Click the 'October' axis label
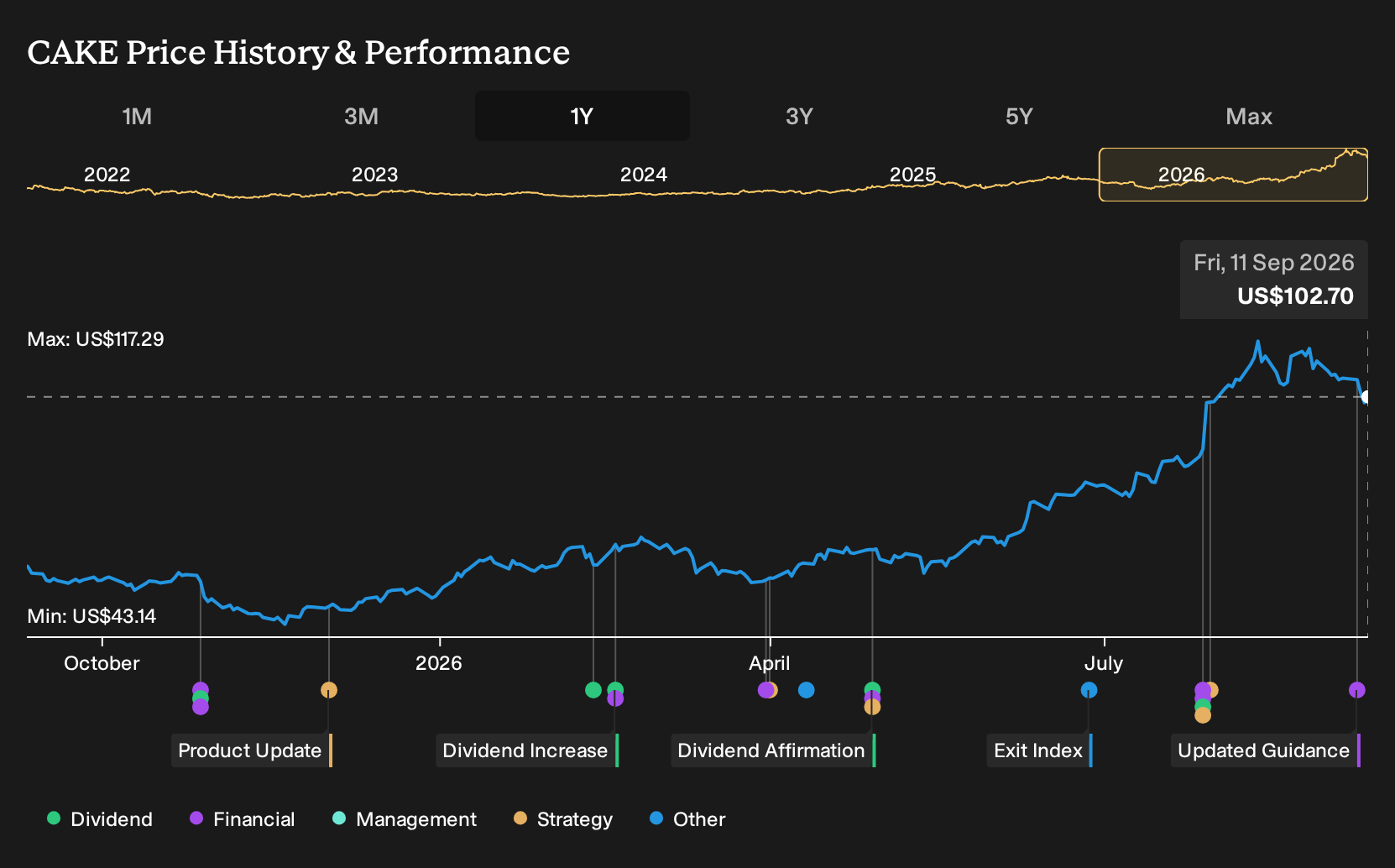1395x868 pixels. pyautogui.click(x=102, y=663)
